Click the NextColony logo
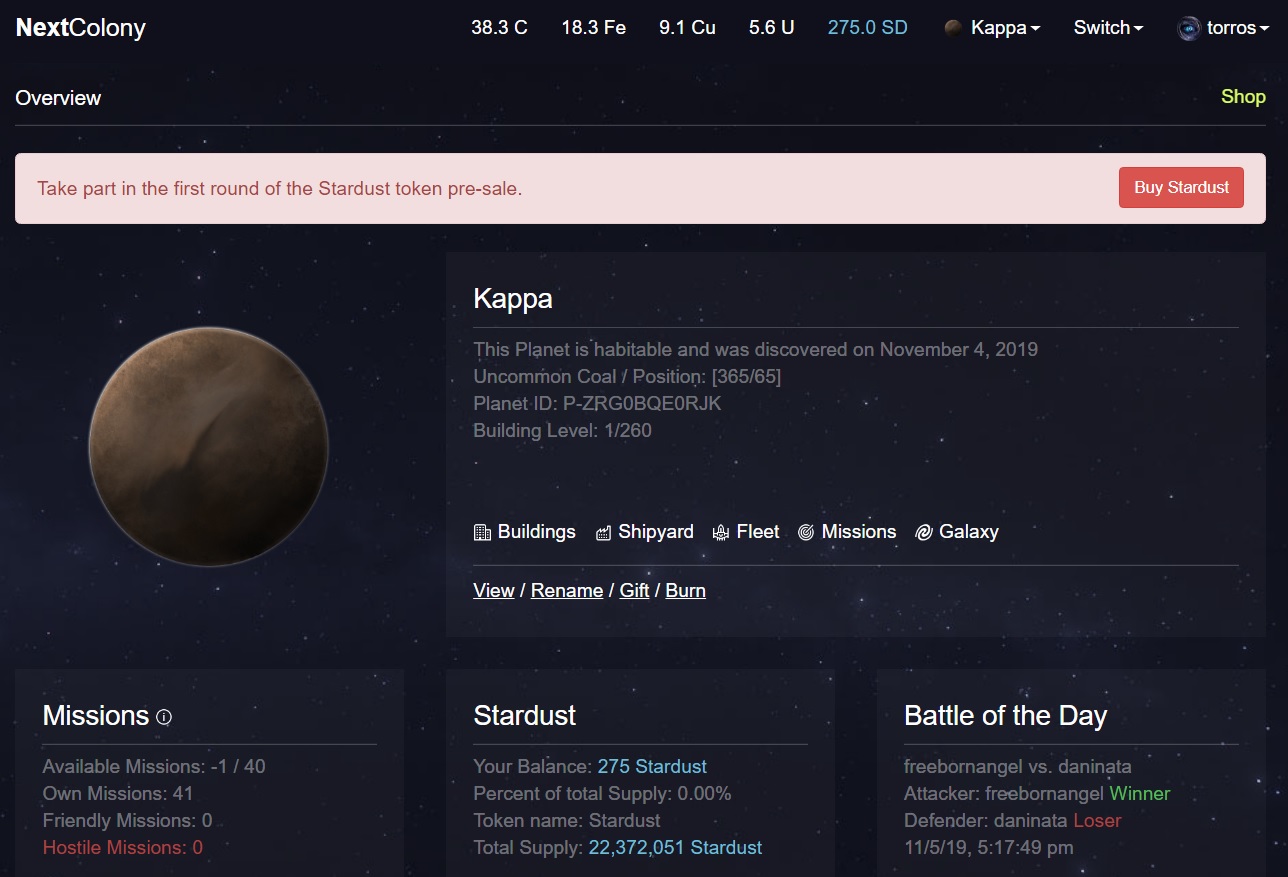1288x877 pixels. point(80,28)
